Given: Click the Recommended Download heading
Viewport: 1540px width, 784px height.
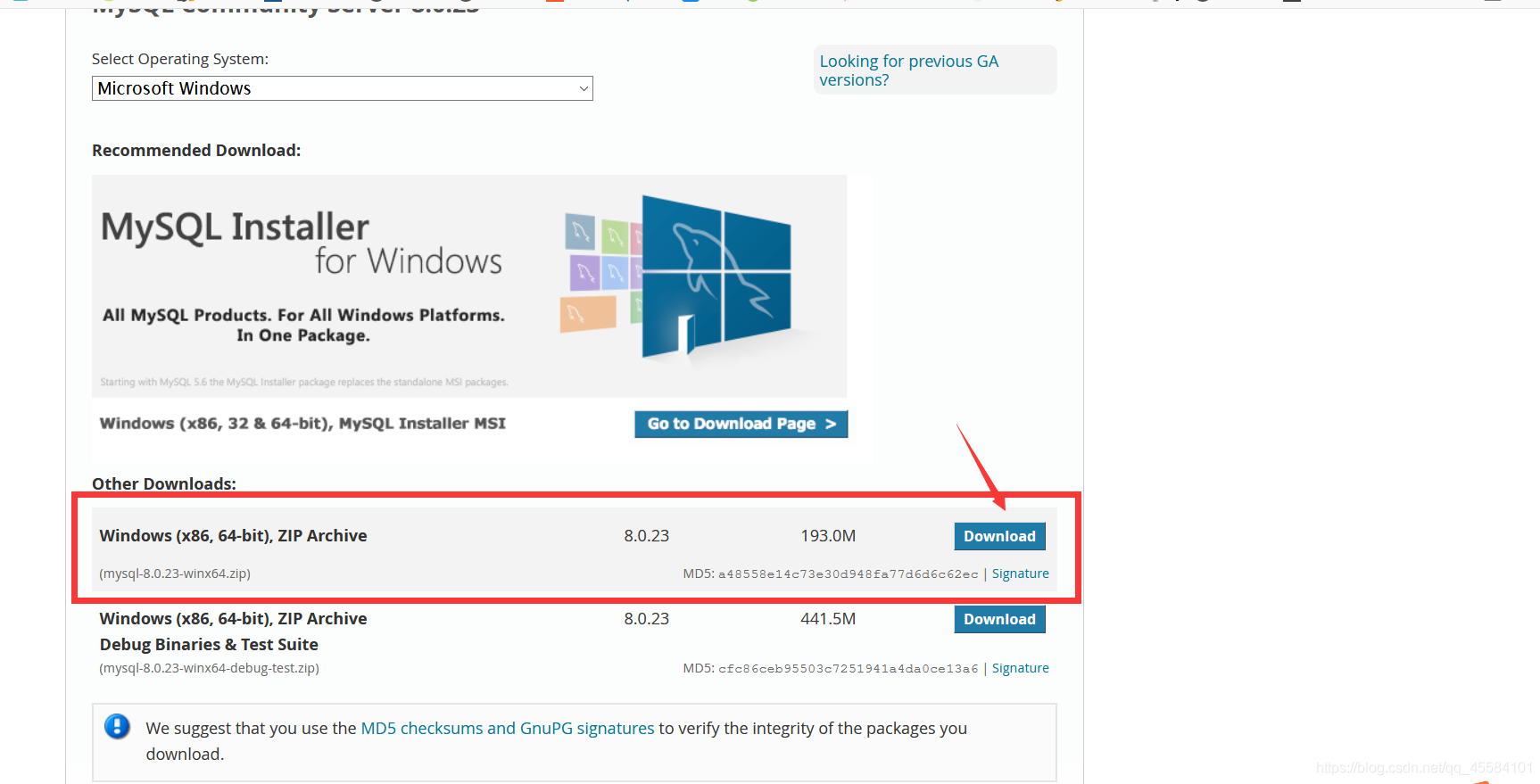Looking at the screenshot, I should [x=196, y=151].
